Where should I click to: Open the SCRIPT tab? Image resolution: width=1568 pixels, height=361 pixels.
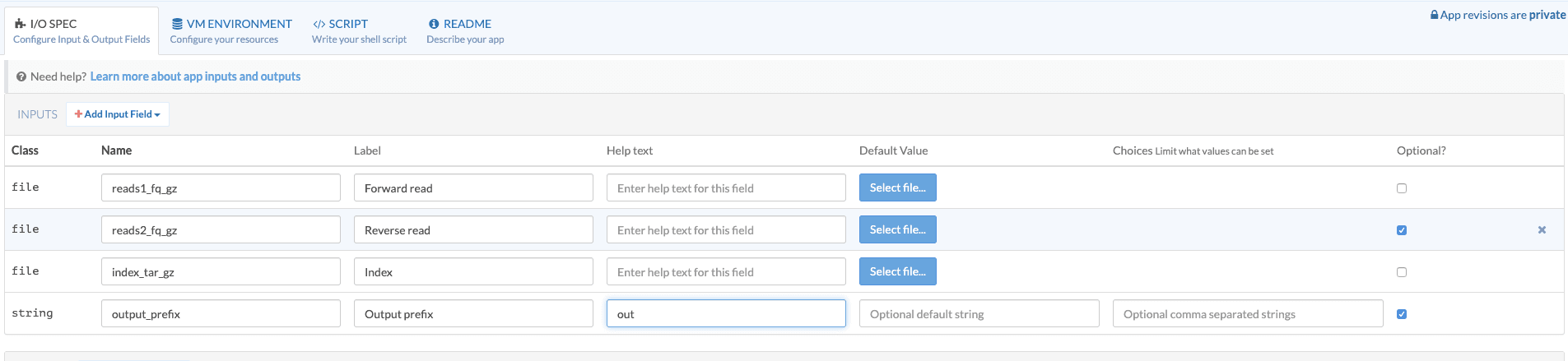click(x=359, y=31)
